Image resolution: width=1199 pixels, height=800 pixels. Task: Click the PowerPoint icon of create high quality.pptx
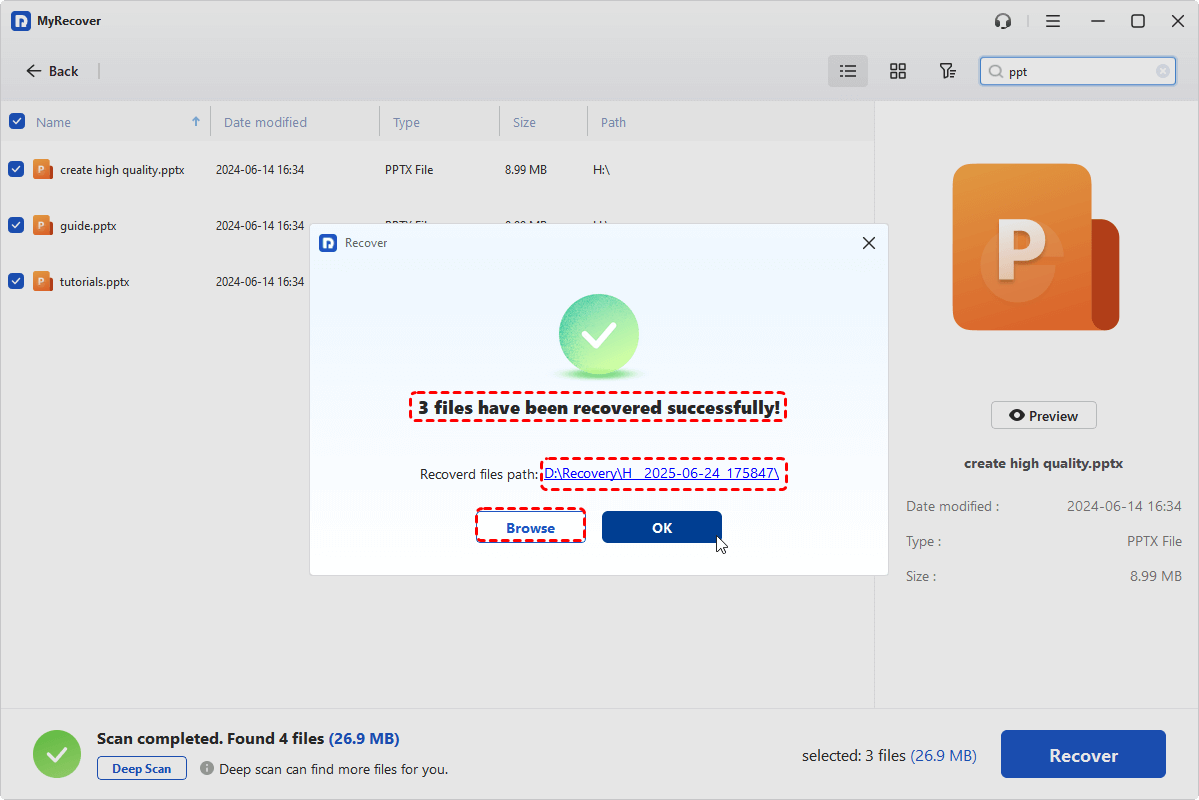43,169
